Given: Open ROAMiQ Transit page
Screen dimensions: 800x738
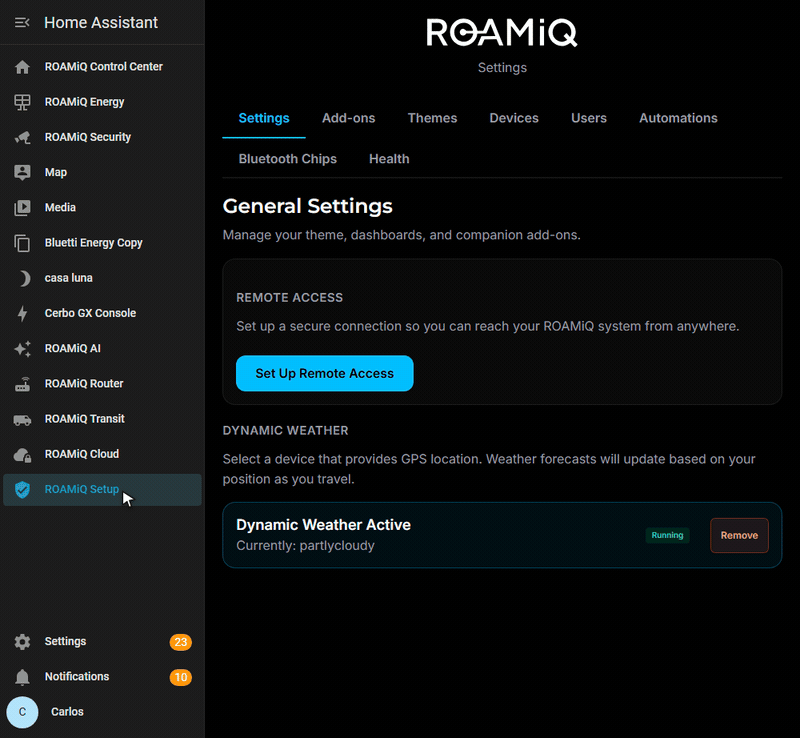Looking at the screenshot, I should [84, 419].
